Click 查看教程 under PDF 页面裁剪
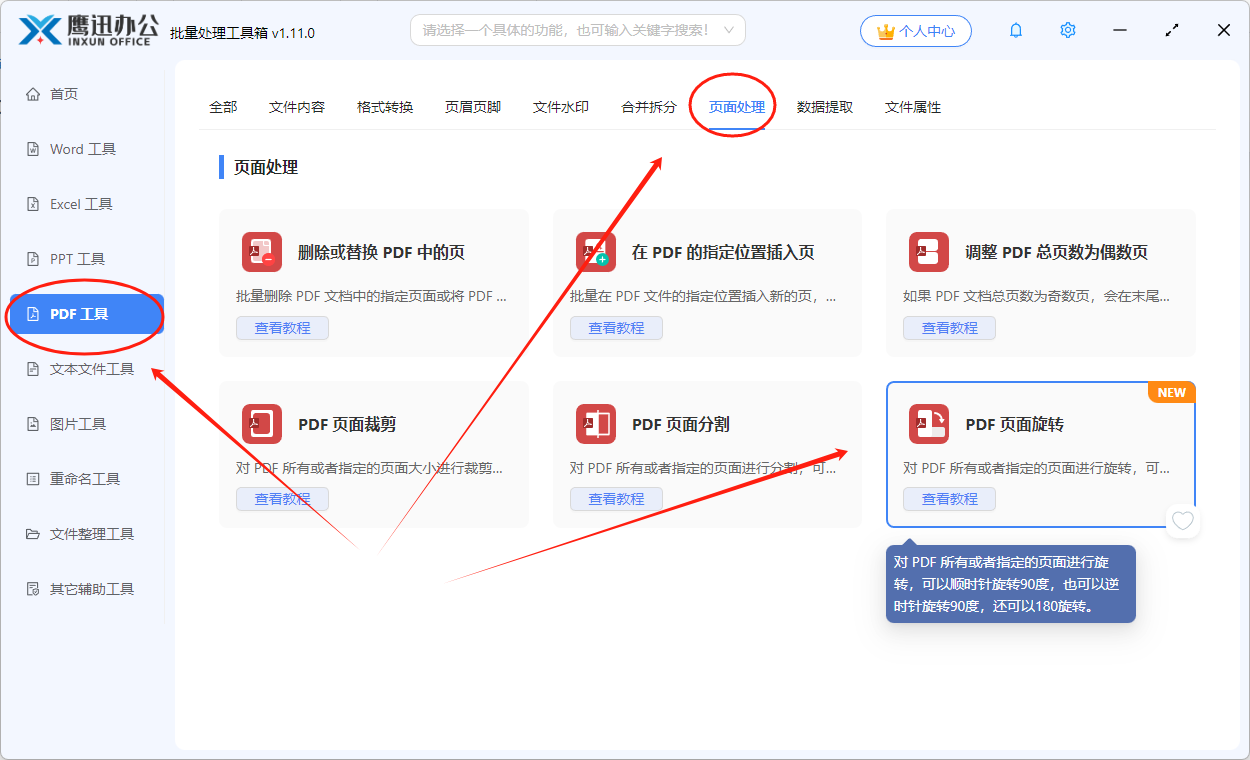This screenshot has width=1250, height=760. click(282, 498)
